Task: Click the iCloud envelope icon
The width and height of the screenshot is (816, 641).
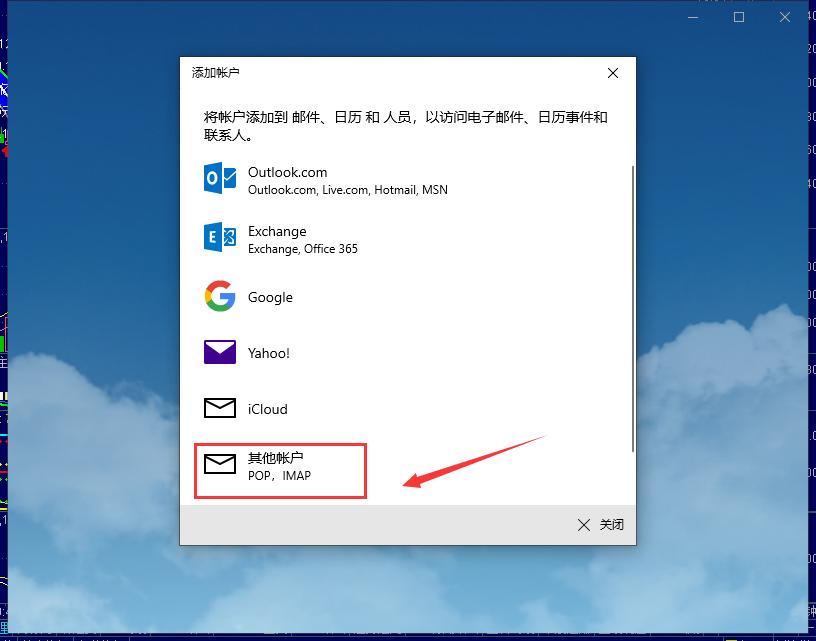Action: point(219,408)
